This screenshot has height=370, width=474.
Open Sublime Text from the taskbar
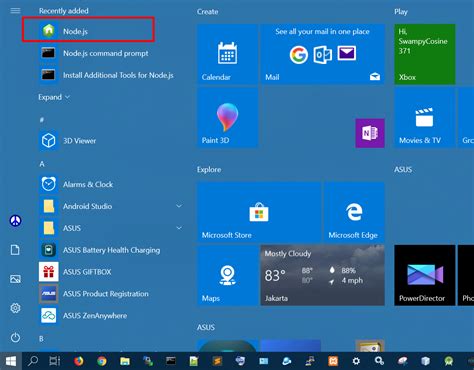[x=217, y=361]
